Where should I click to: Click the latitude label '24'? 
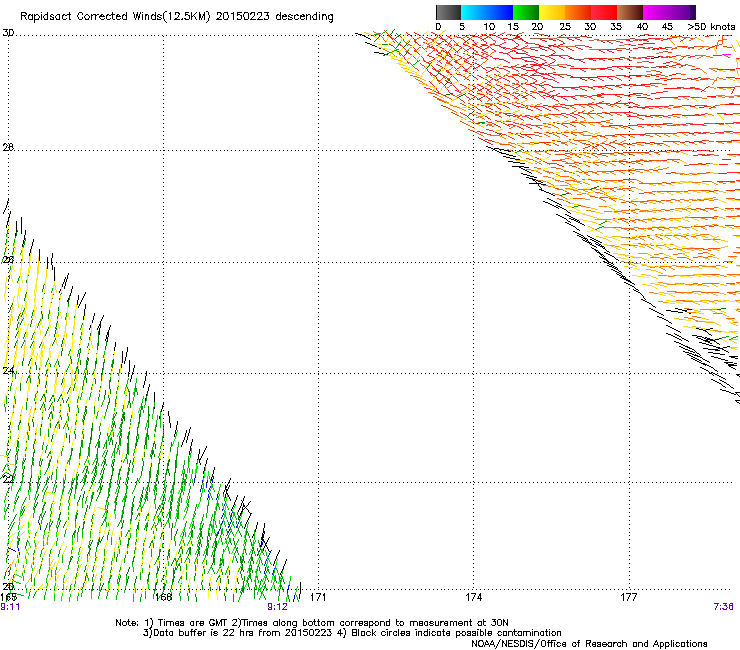pos(8,371)
